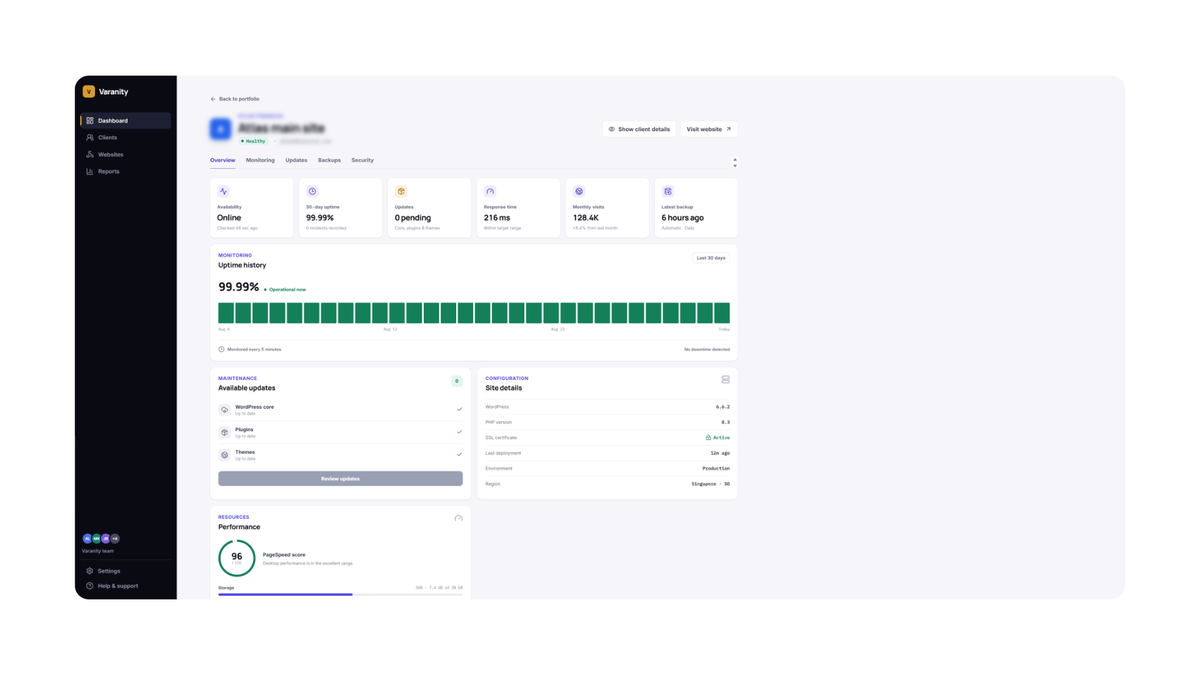Viewport: 1200px width, 675px height.
Task: Click the Updates box icon
Action: coord(401,191)
